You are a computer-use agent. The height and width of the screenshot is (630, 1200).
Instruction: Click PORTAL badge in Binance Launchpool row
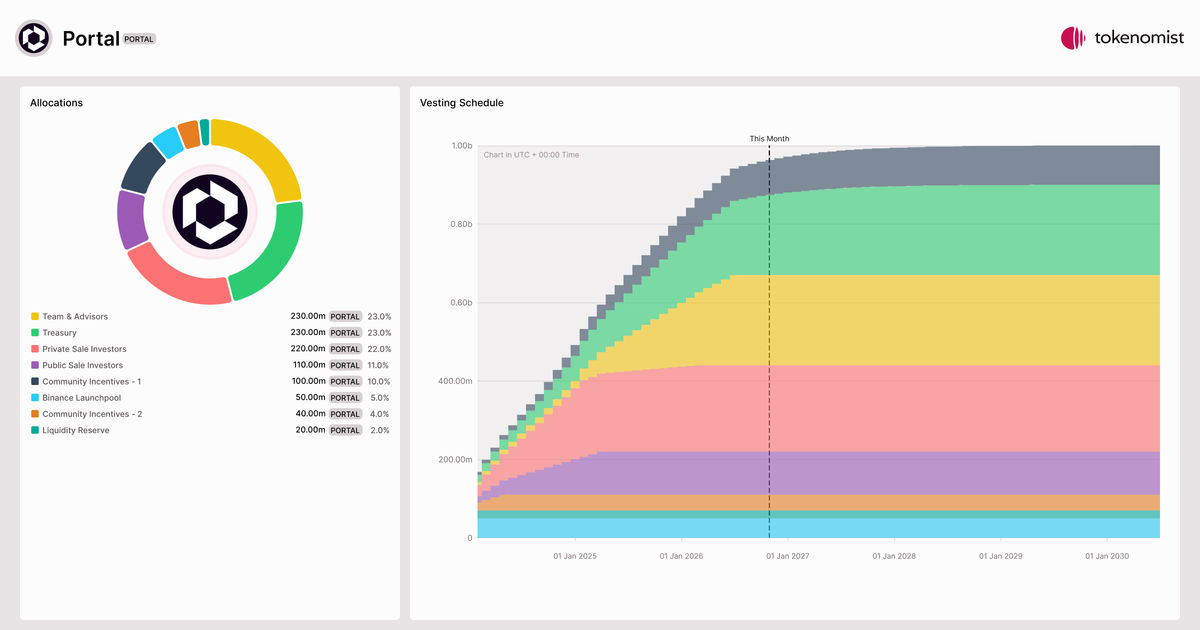(346, 398)
